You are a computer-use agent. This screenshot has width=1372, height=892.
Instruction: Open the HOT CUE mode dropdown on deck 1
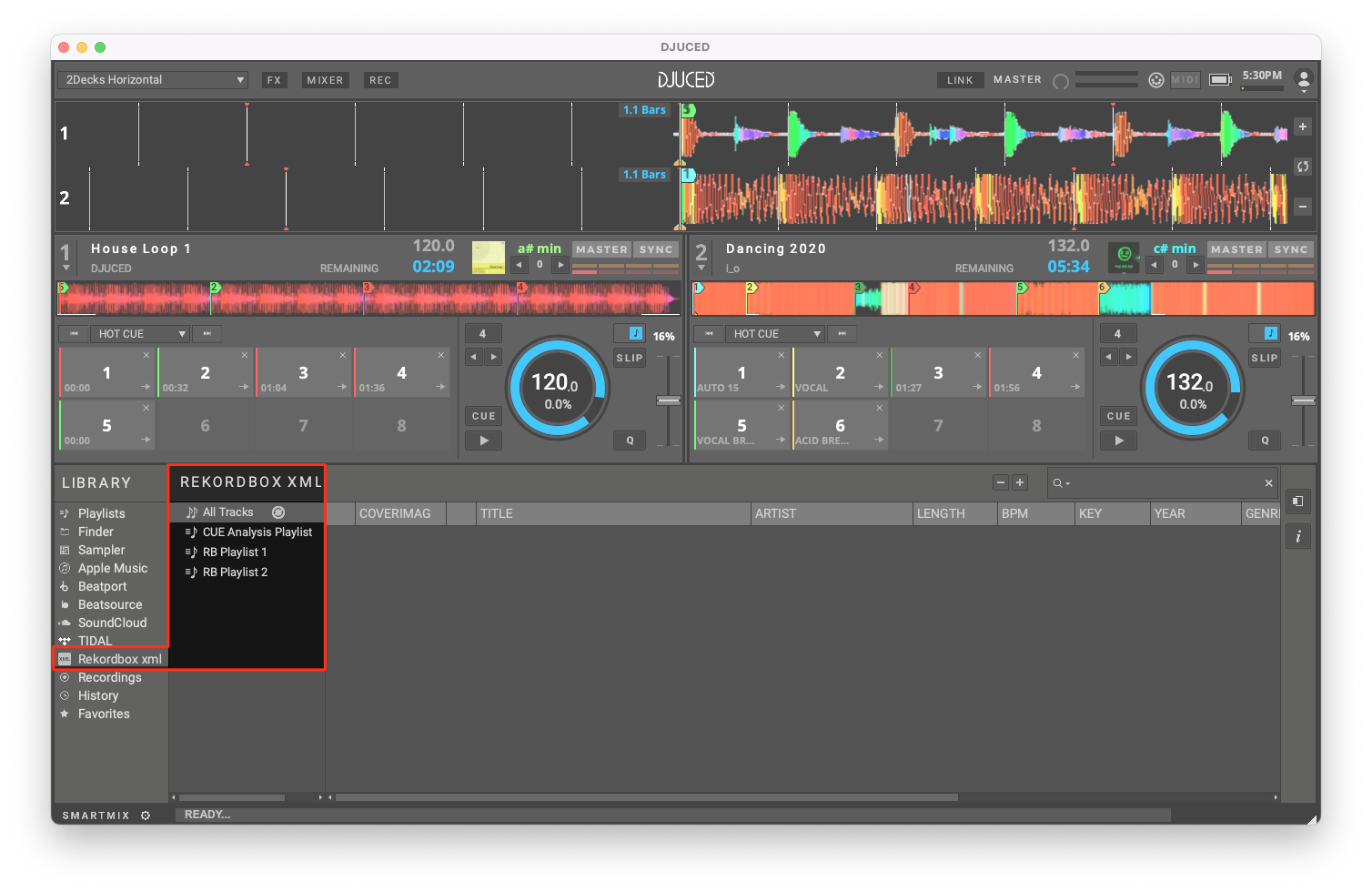click(x=140, y=333)
